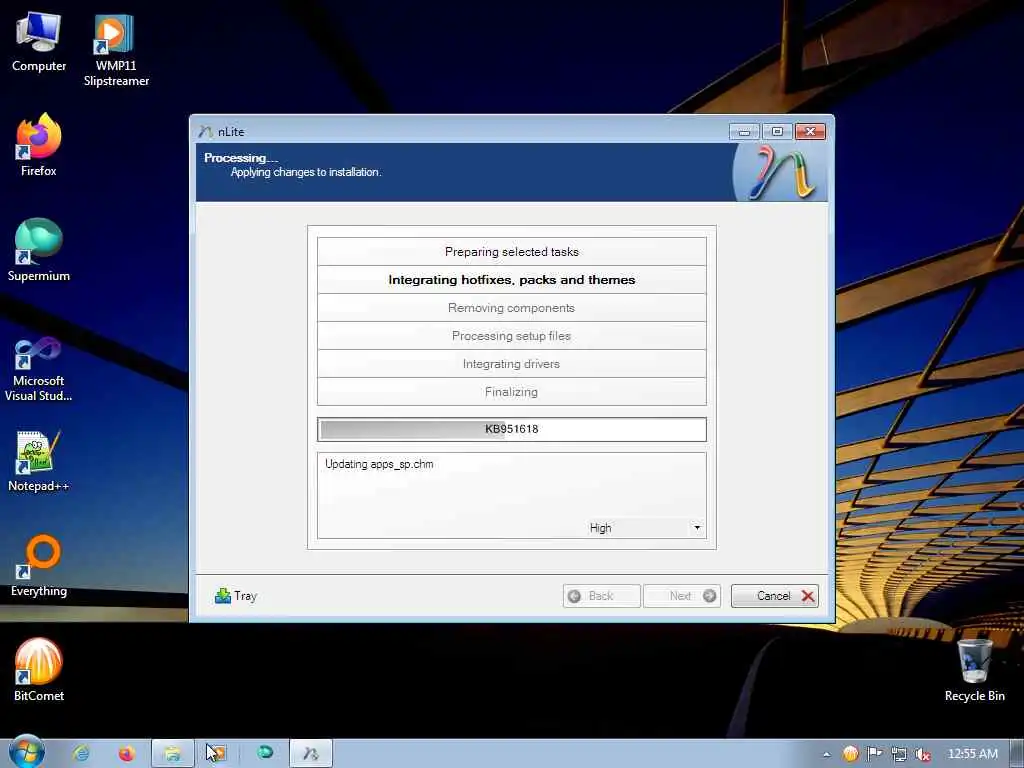The image size is (1024, 768).
Task: Minimize the nLite window
Action: coord(744,131)
